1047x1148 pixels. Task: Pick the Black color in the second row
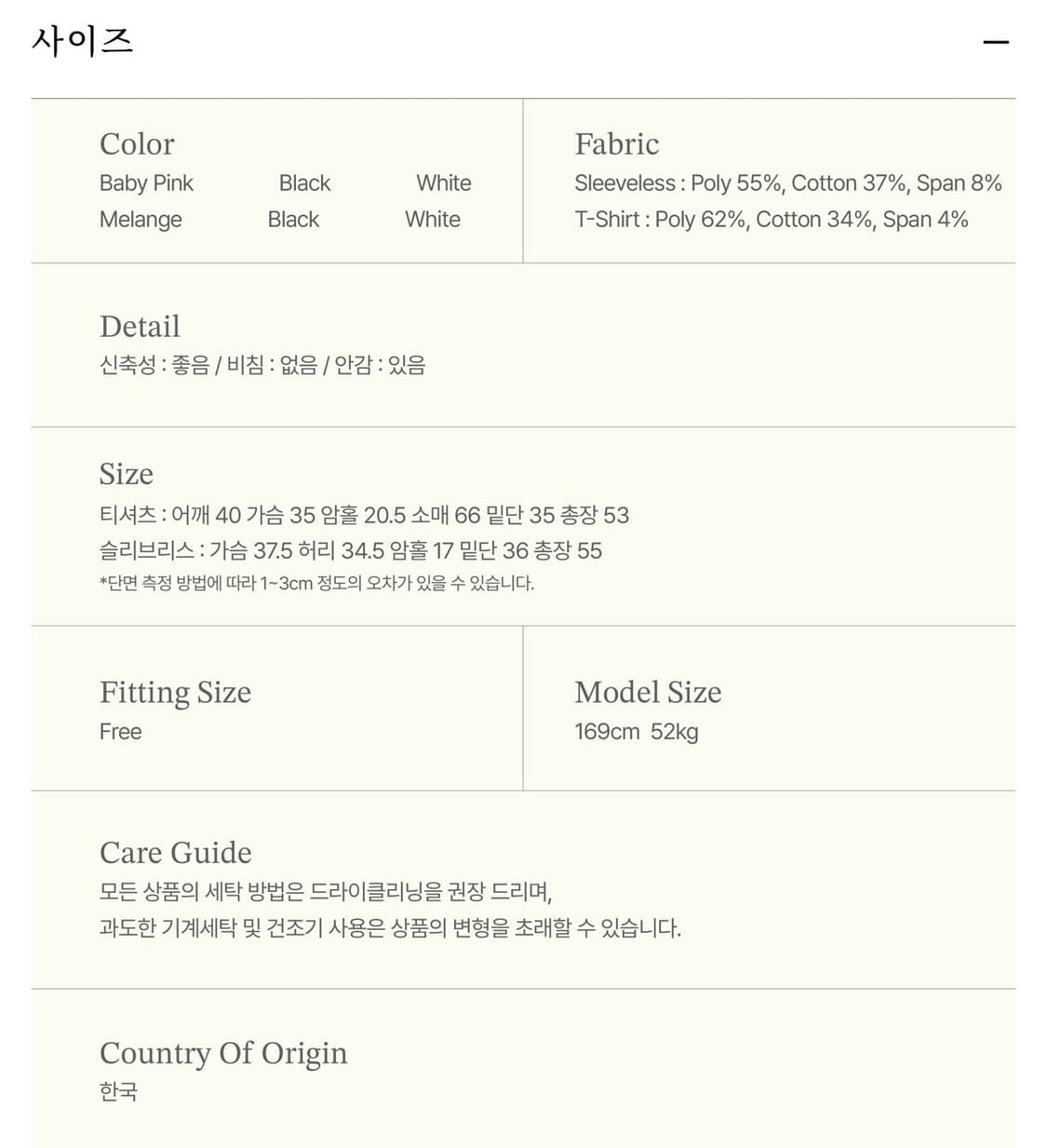[x=293, y=220]
